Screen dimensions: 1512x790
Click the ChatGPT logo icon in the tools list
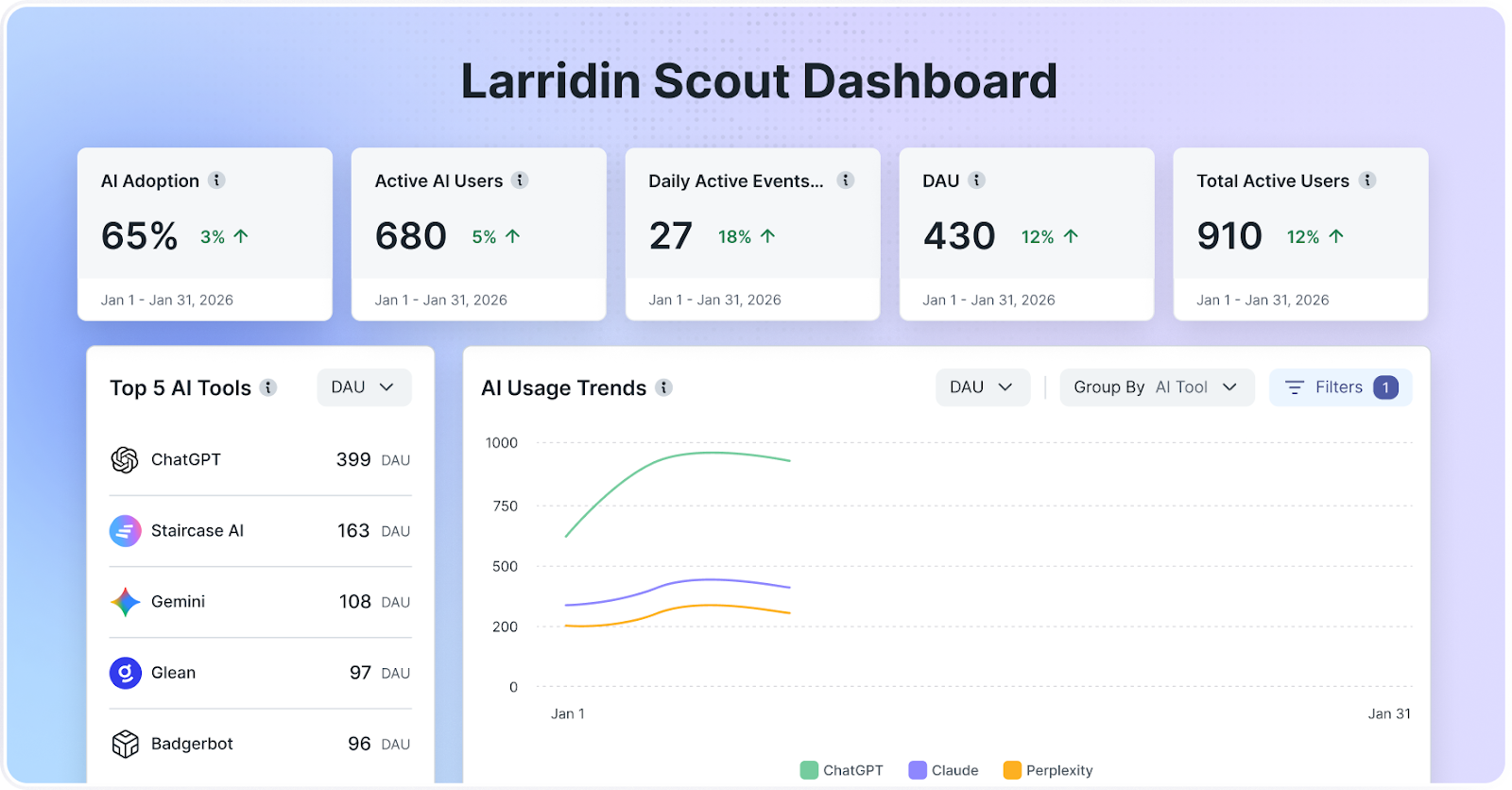click(125, 460)
